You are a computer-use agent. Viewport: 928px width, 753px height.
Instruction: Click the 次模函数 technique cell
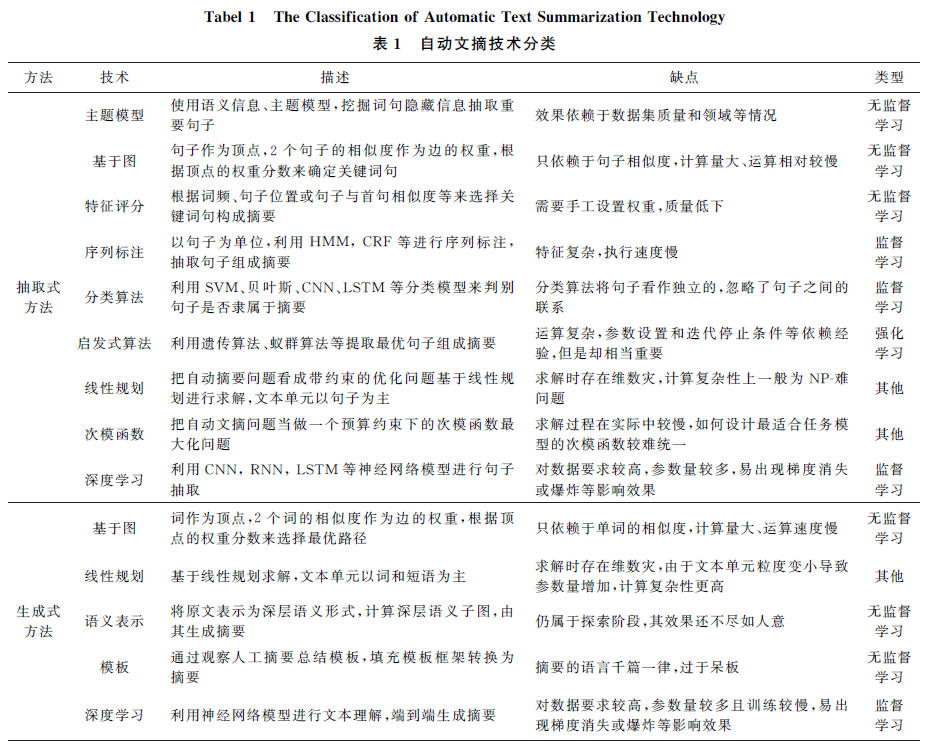(114, 435)
